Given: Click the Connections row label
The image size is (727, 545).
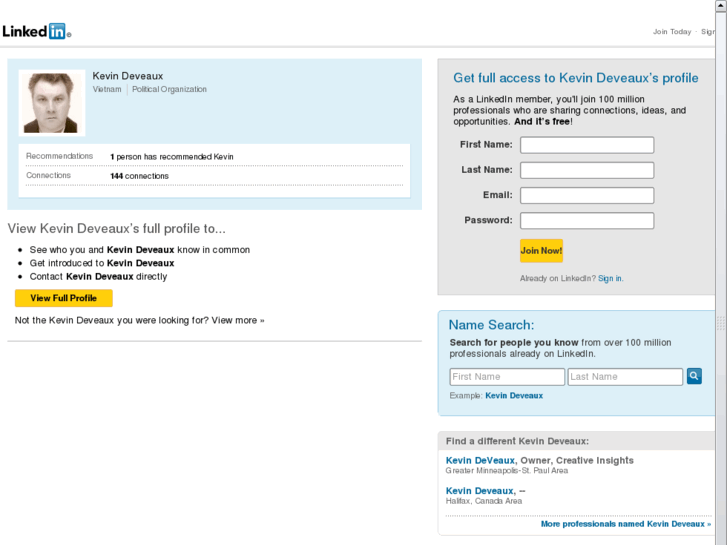Looking at the screenshot, I should tap(48, 175).
